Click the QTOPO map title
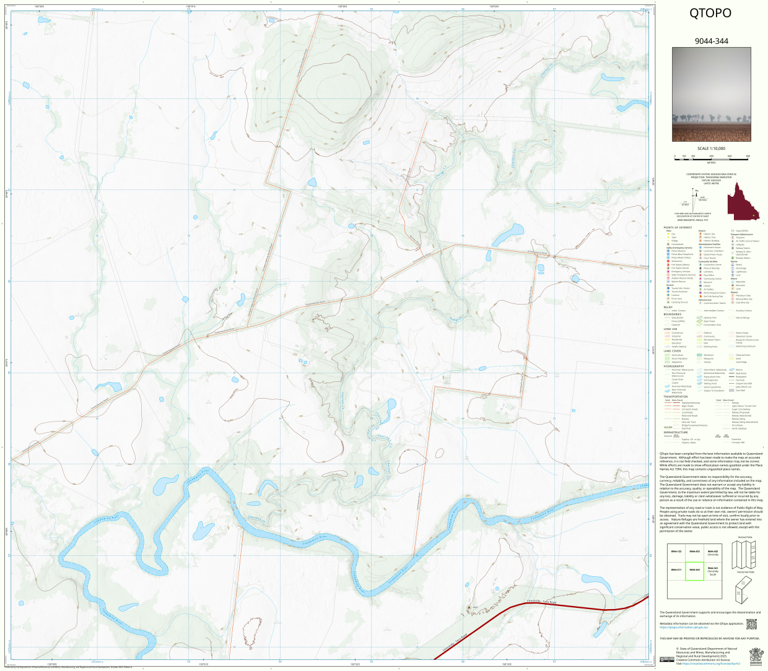 pyautogui.click(x=710, y=13)
